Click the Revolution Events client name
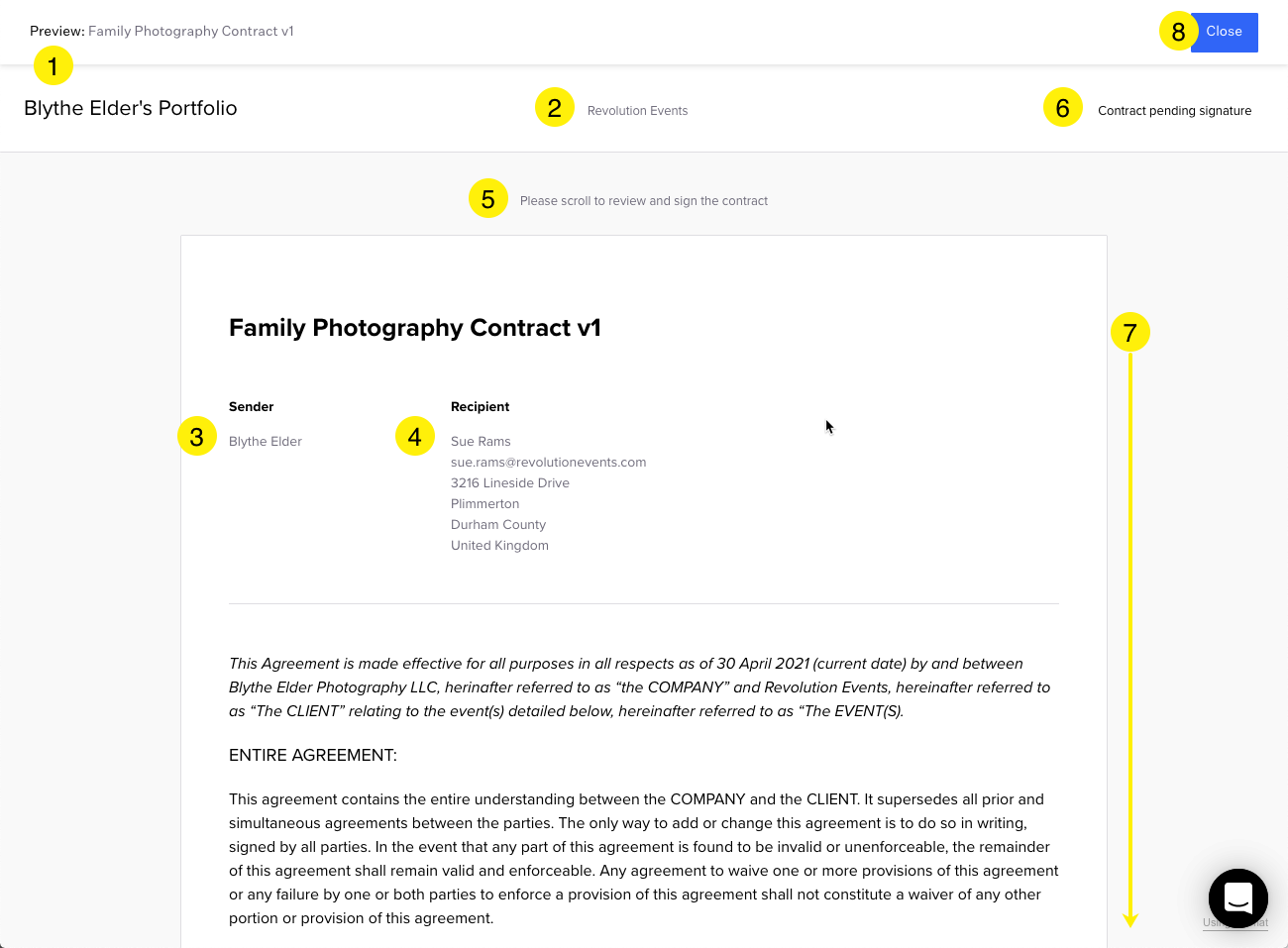Viewport: 1288px width, 948px height. pyautogui.click(x=637, y=111)
